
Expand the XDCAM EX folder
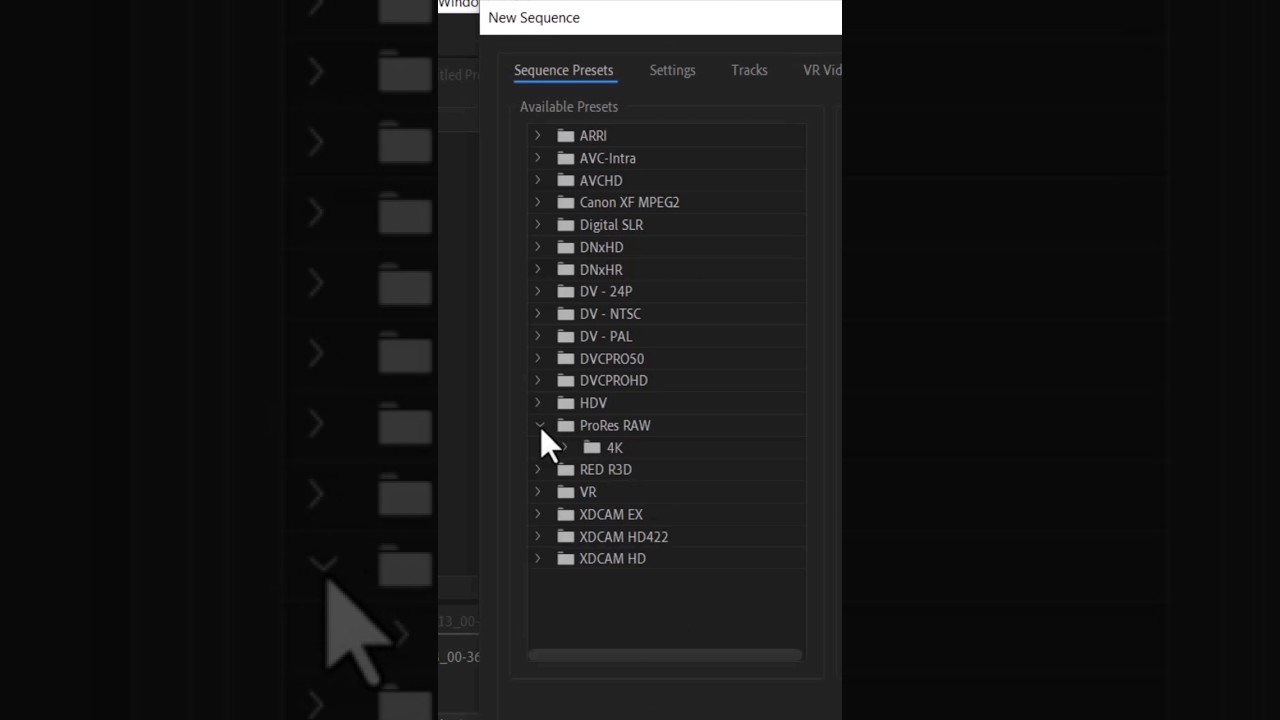pyautogui.click(x=537, y=514)
